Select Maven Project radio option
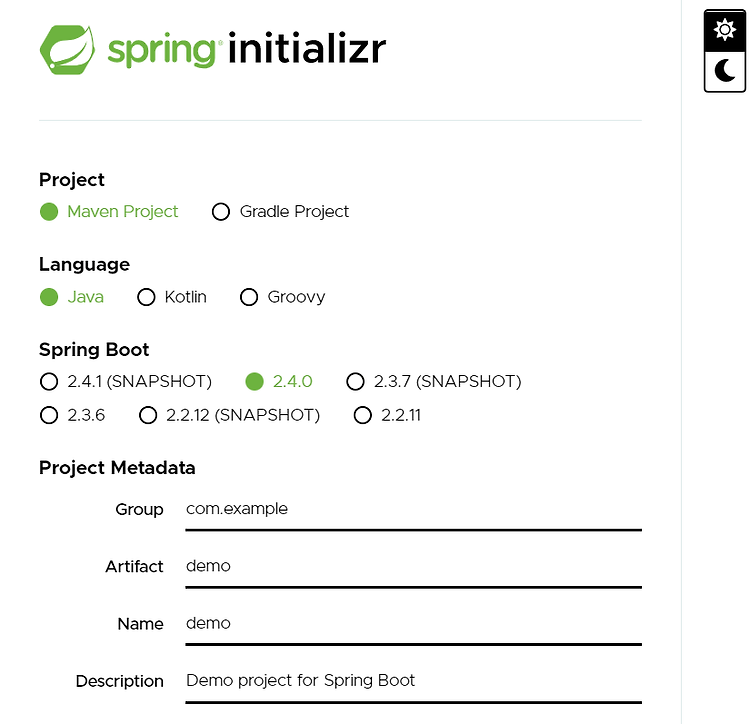750x724 pixels. 109,211
